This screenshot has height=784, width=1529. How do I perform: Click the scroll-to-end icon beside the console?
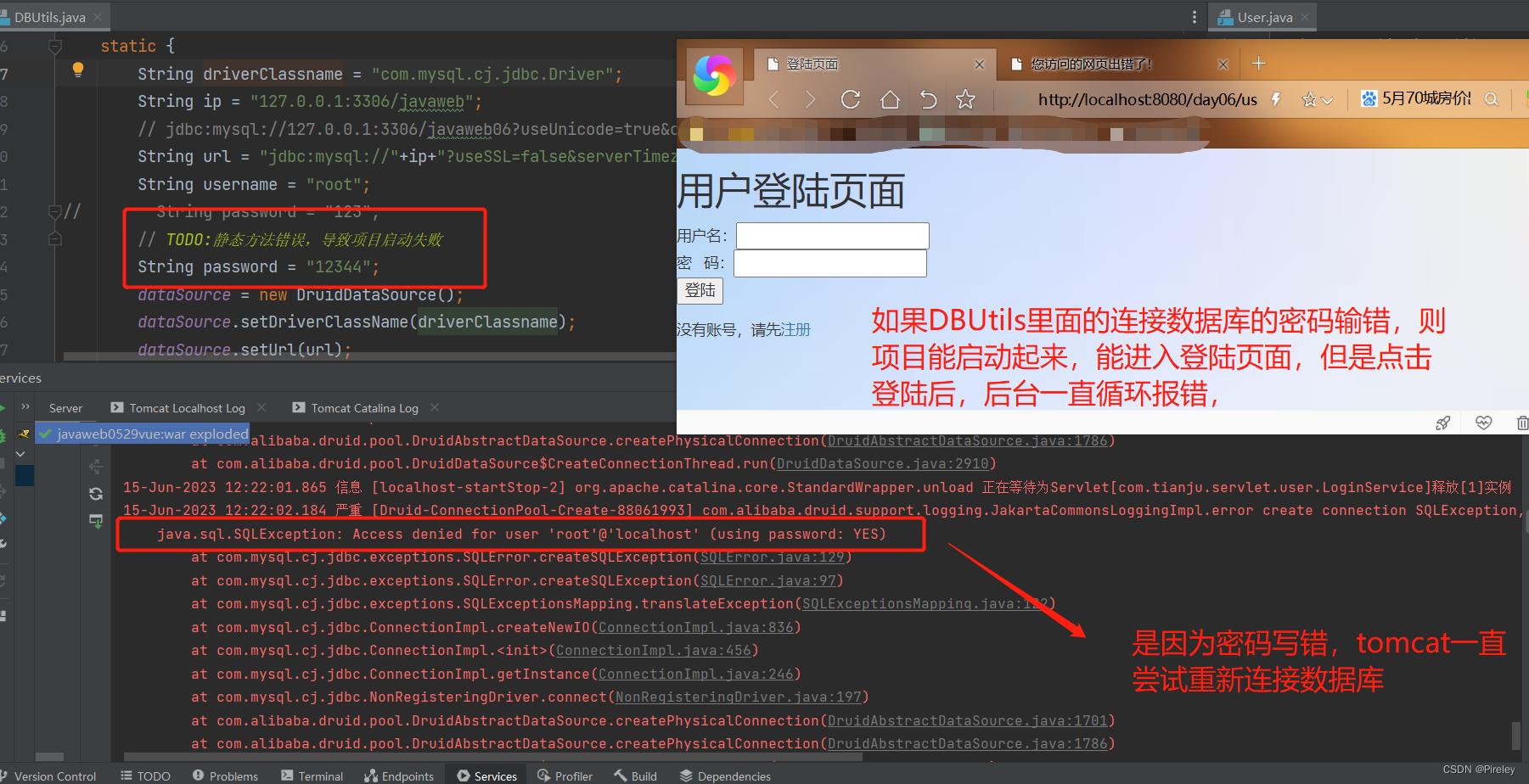[96, 521]
